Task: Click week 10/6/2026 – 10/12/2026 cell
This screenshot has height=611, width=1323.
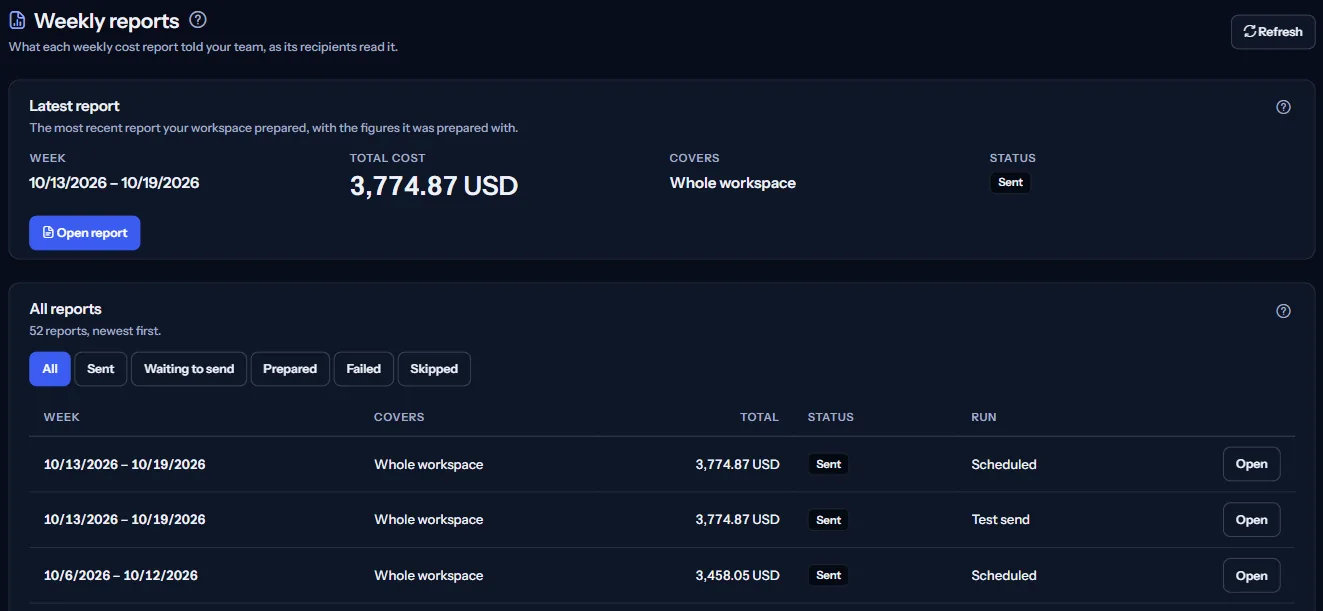Action: 121,576
